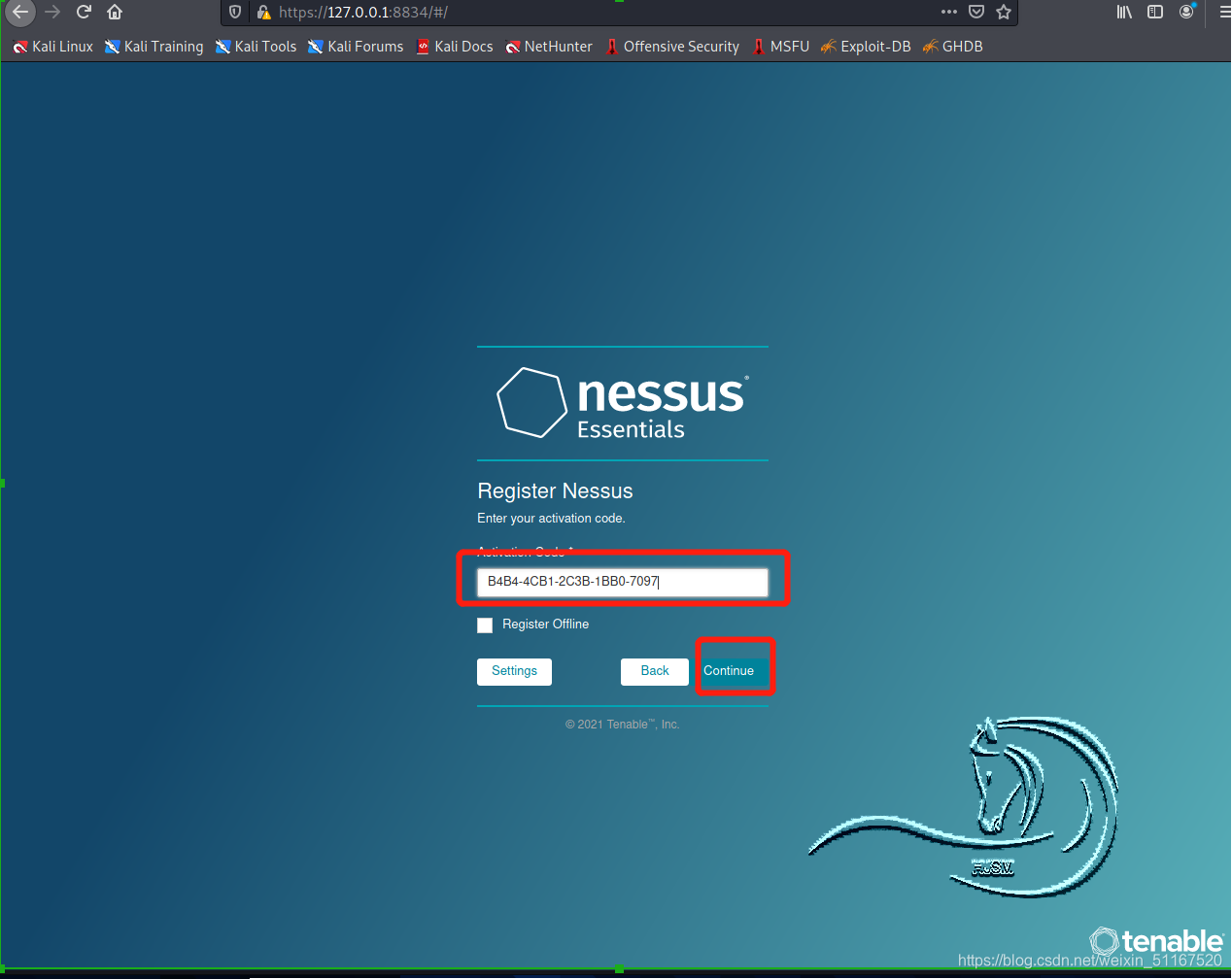
Task: Bookmark this page with the star icon
Action: click(x=1004, y=13)
